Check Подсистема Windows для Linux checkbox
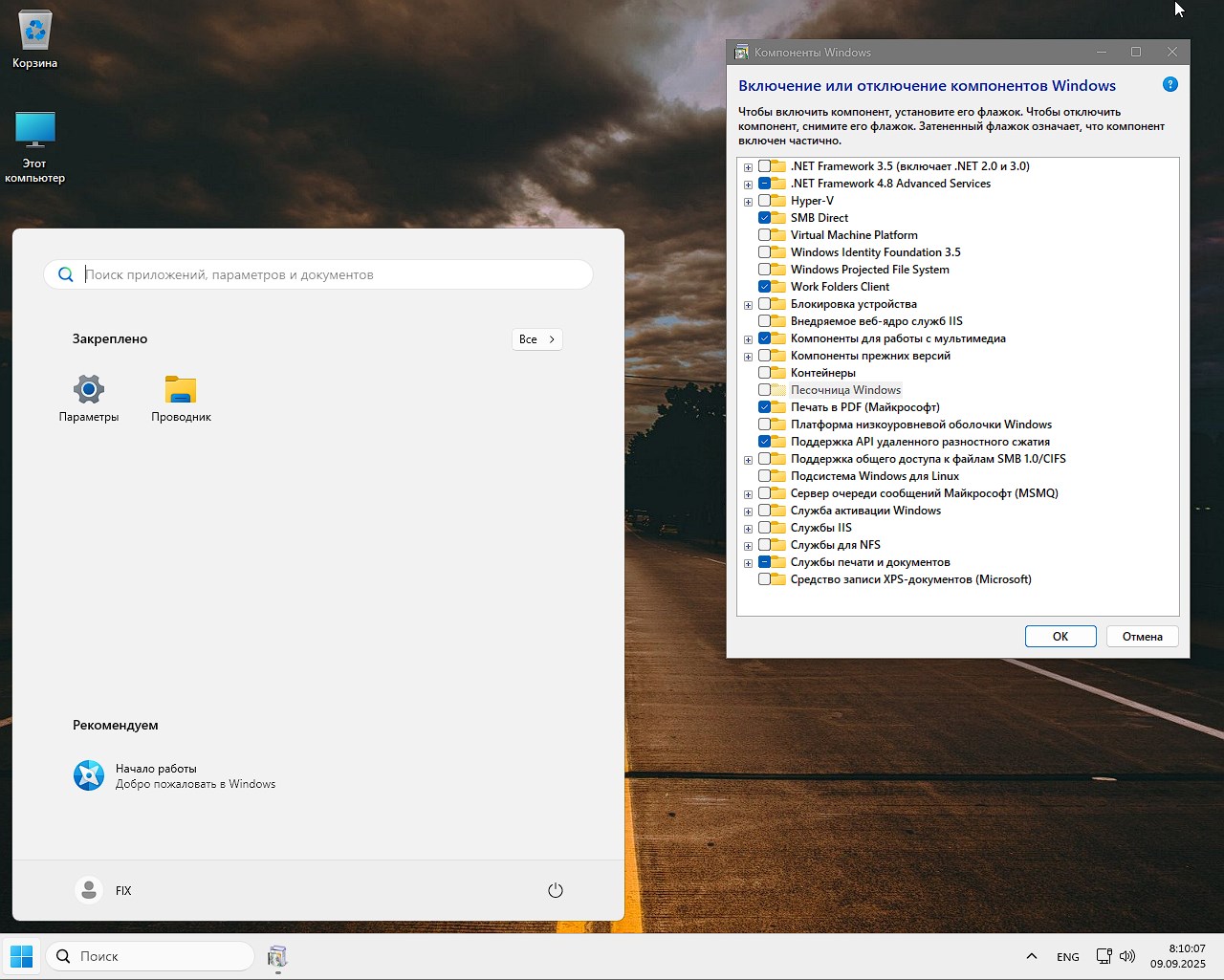The width and height of the screenshot is (1224, 980). tap(764, 476)
